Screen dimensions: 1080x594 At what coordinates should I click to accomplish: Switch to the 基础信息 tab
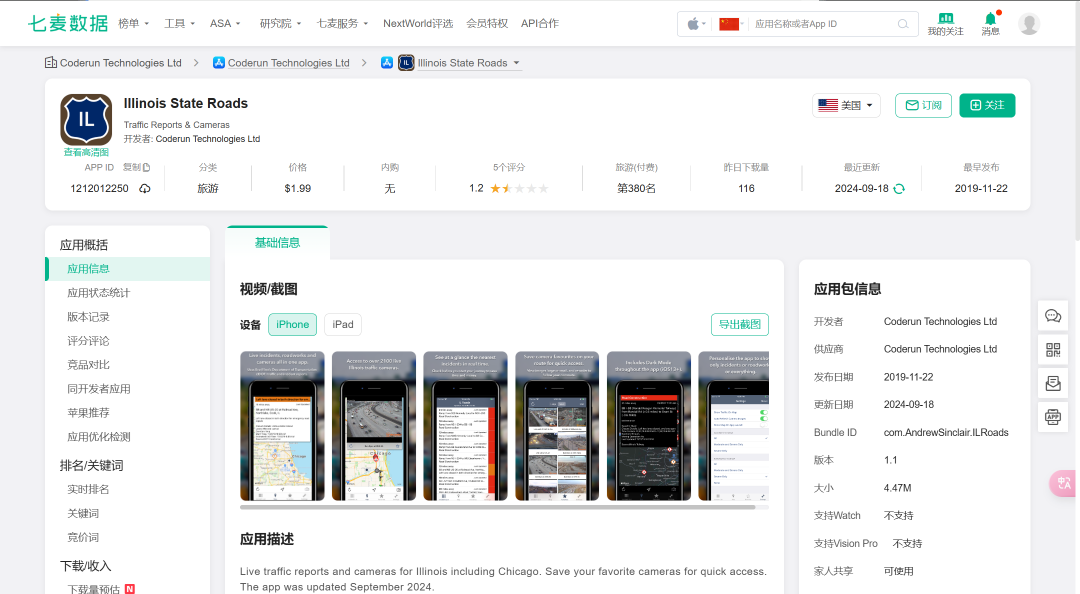point(278,243)
